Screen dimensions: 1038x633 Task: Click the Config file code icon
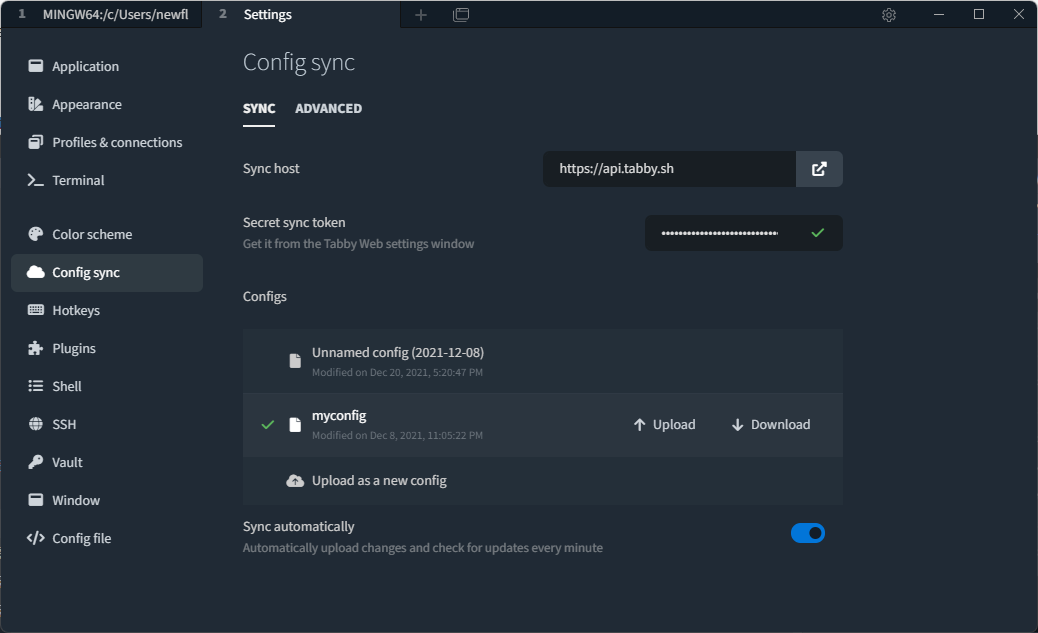tap(36, 538)
